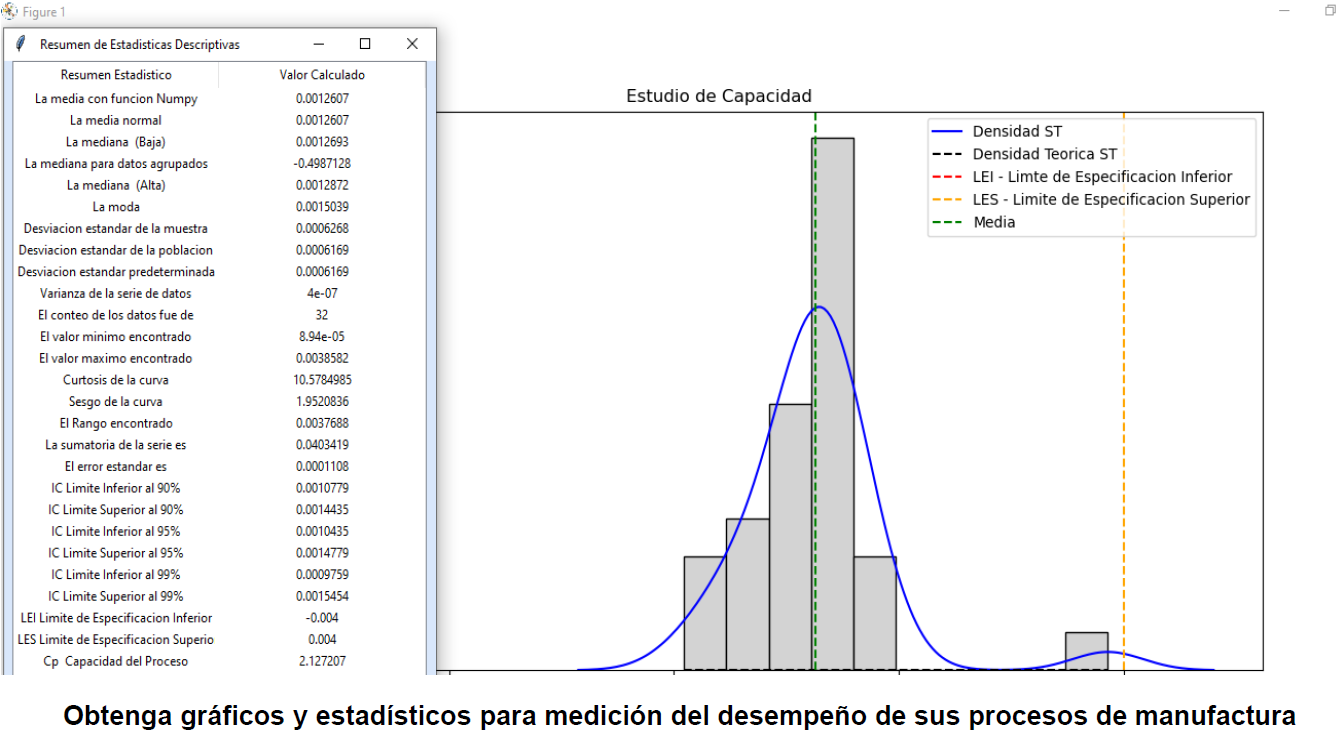Click the LEI Limite de Especificacion Inferior legend label
The image size is (1343, 734).
[1102, 177]
